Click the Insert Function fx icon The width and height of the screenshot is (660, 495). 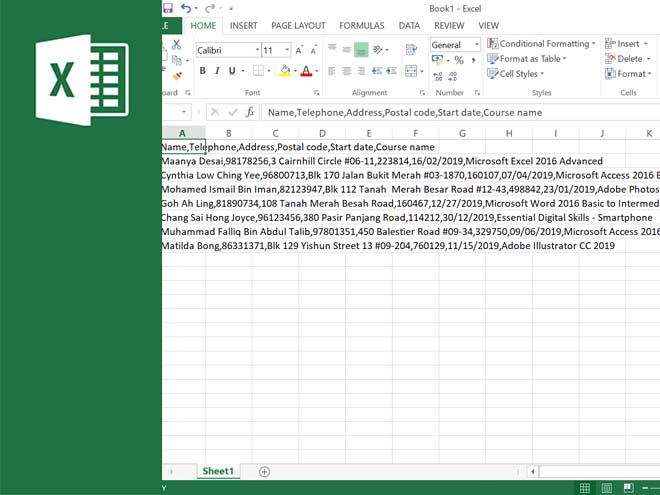(x=249, y=113)
